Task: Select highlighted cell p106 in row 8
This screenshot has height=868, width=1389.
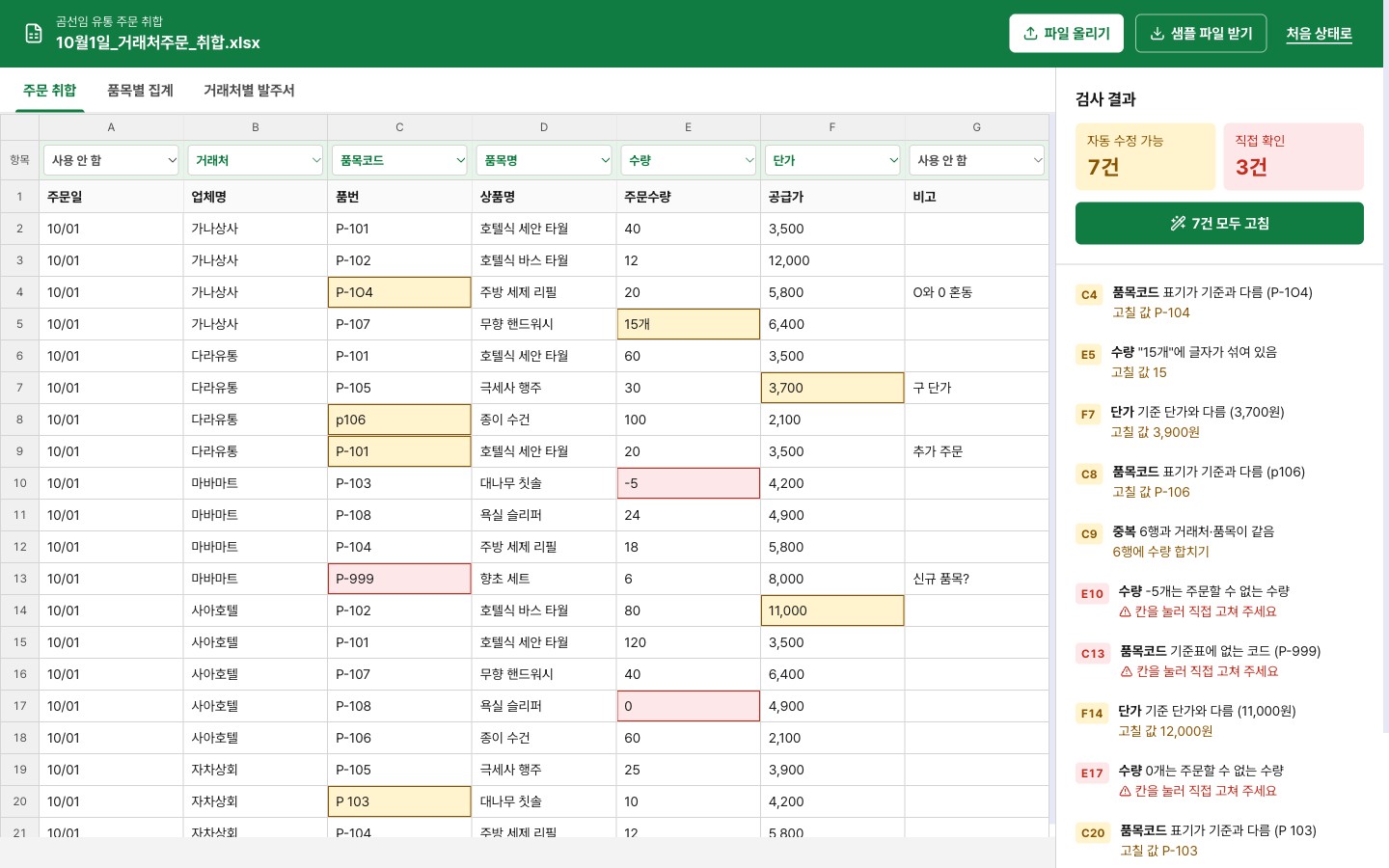Action: (x=399, y=420)
